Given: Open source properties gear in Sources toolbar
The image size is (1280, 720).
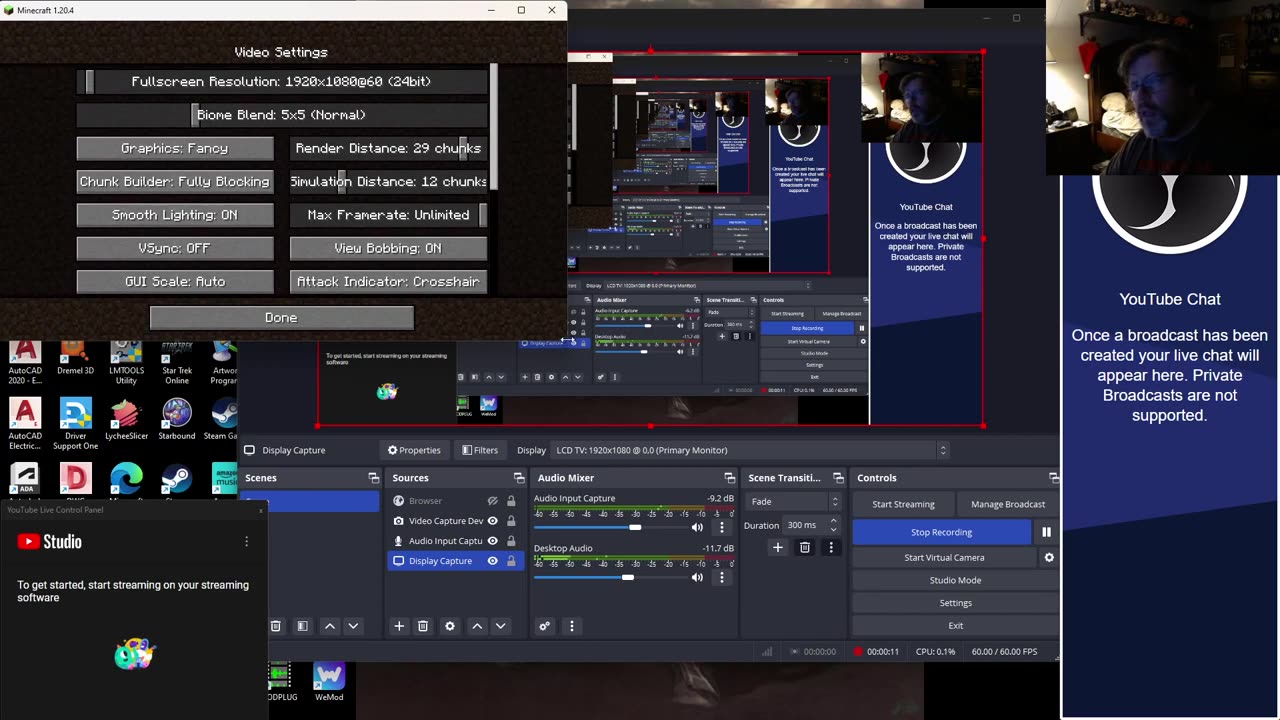Looking at the screenshot, I should (x=450, y=626).
